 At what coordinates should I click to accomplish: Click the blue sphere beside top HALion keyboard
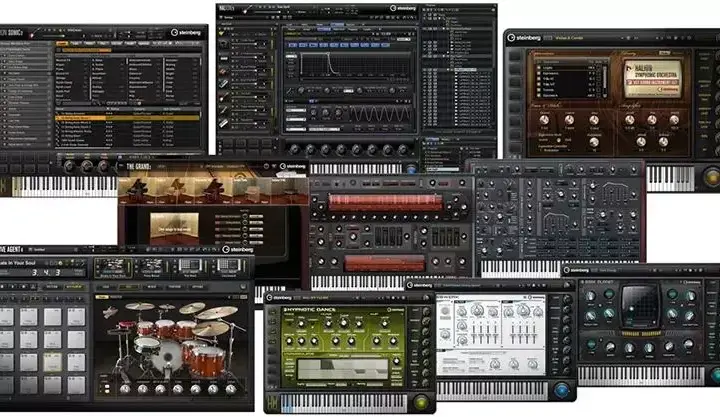[411, 169]
